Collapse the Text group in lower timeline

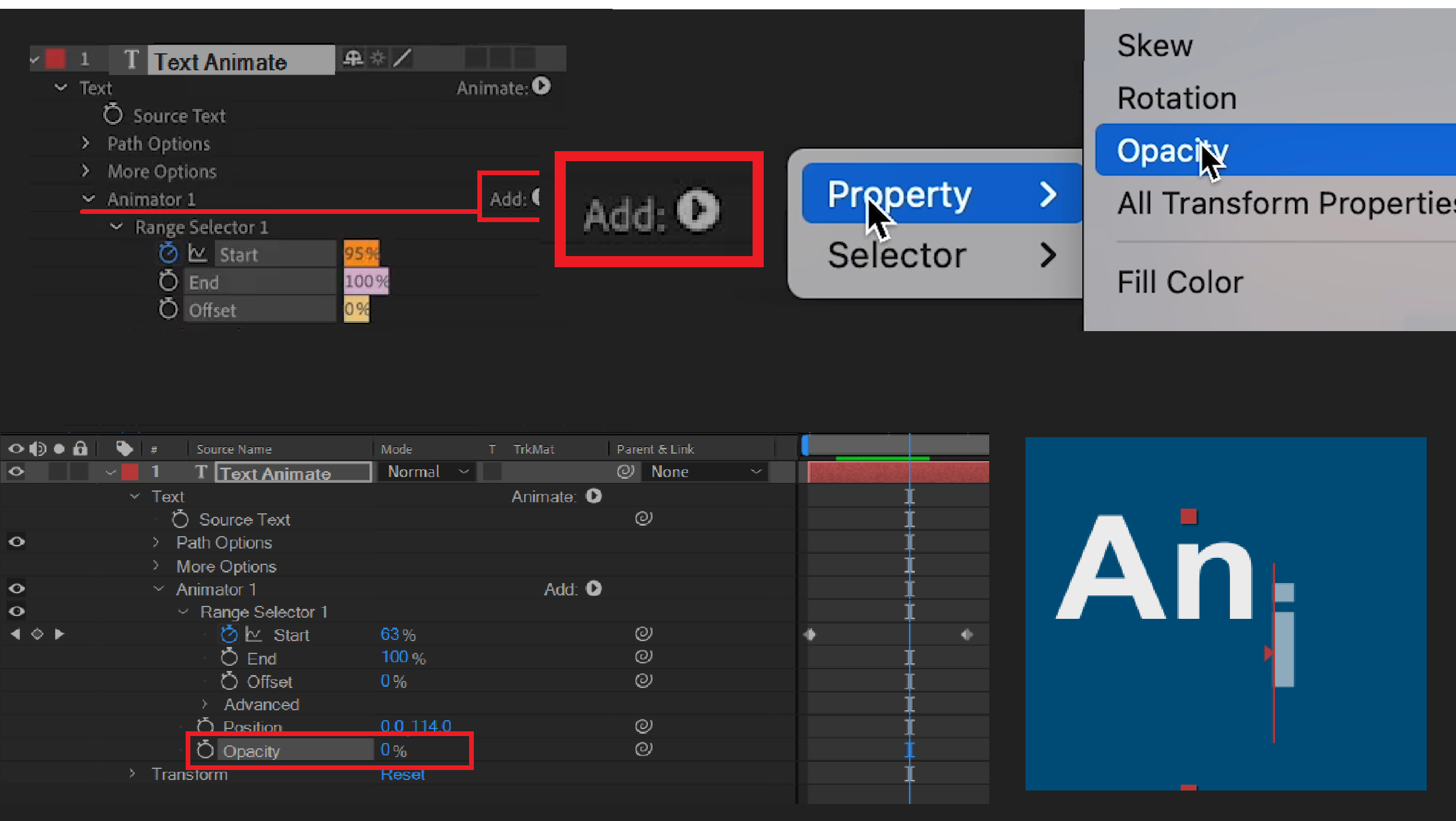pyautogui.click(x=135, y=496)
